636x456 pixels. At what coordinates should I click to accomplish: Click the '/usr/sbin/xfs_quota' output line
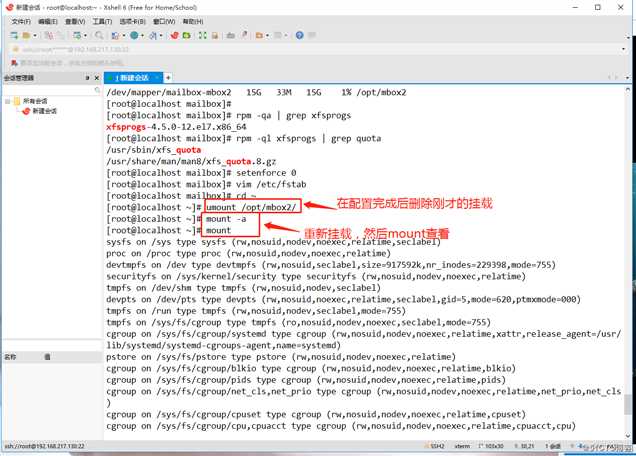pyautogui.click(x=154, y=150)
